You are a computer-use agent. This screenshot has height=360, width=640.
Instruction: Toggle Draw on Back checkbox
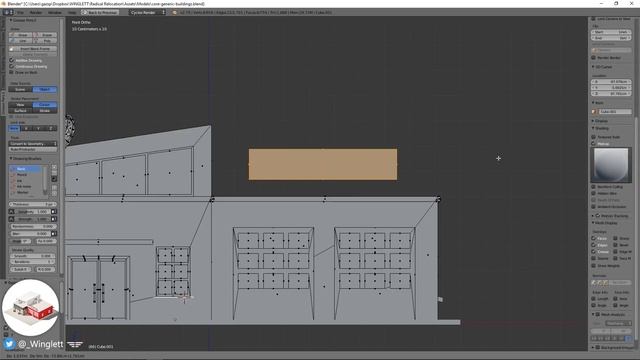point(11,72)
